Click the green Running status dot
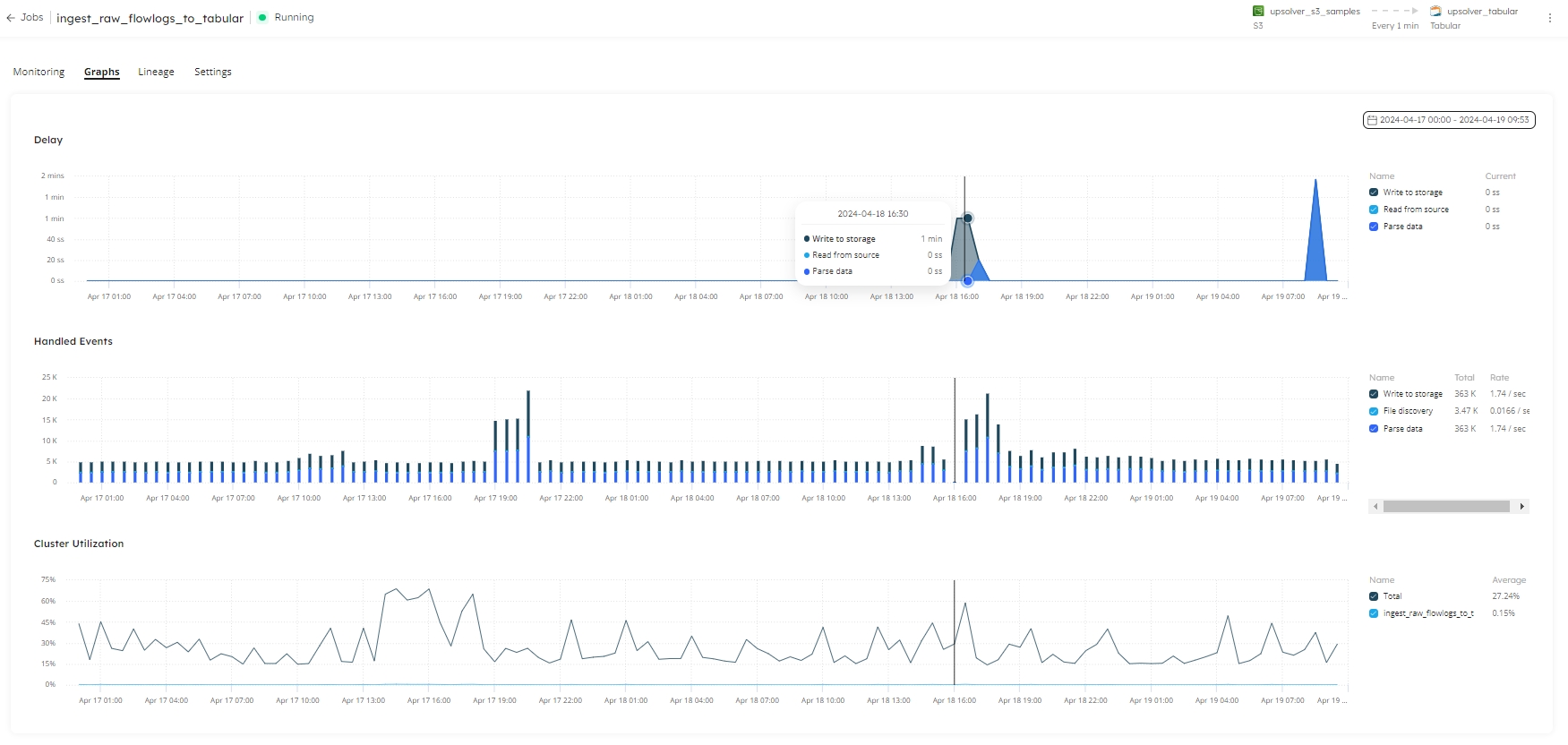Screen dimensions: 1568x745 262,18
